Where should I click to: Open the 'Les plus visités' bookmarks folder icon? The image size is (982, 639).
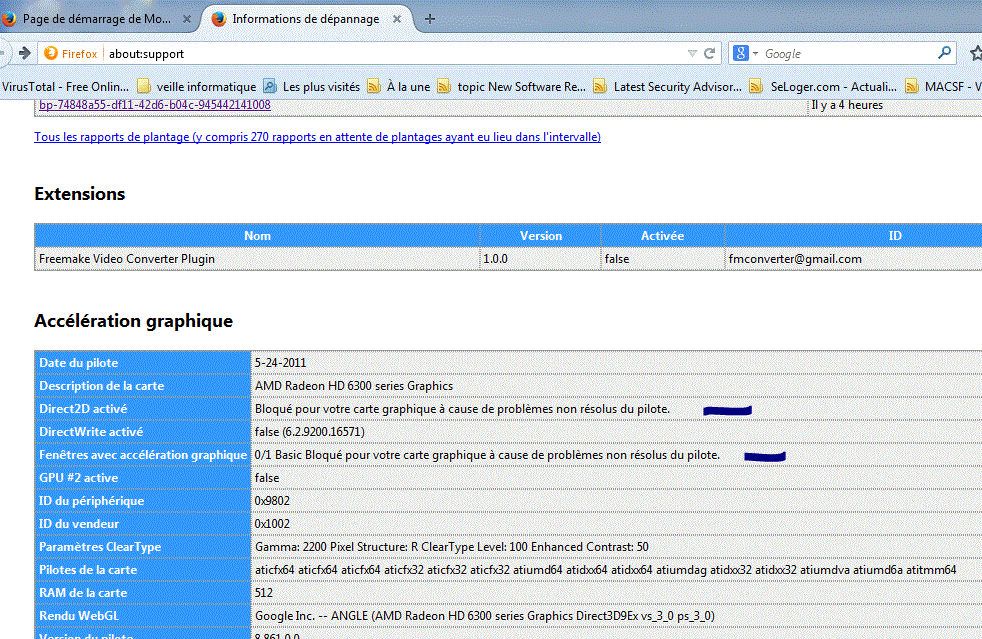[270, 86]
